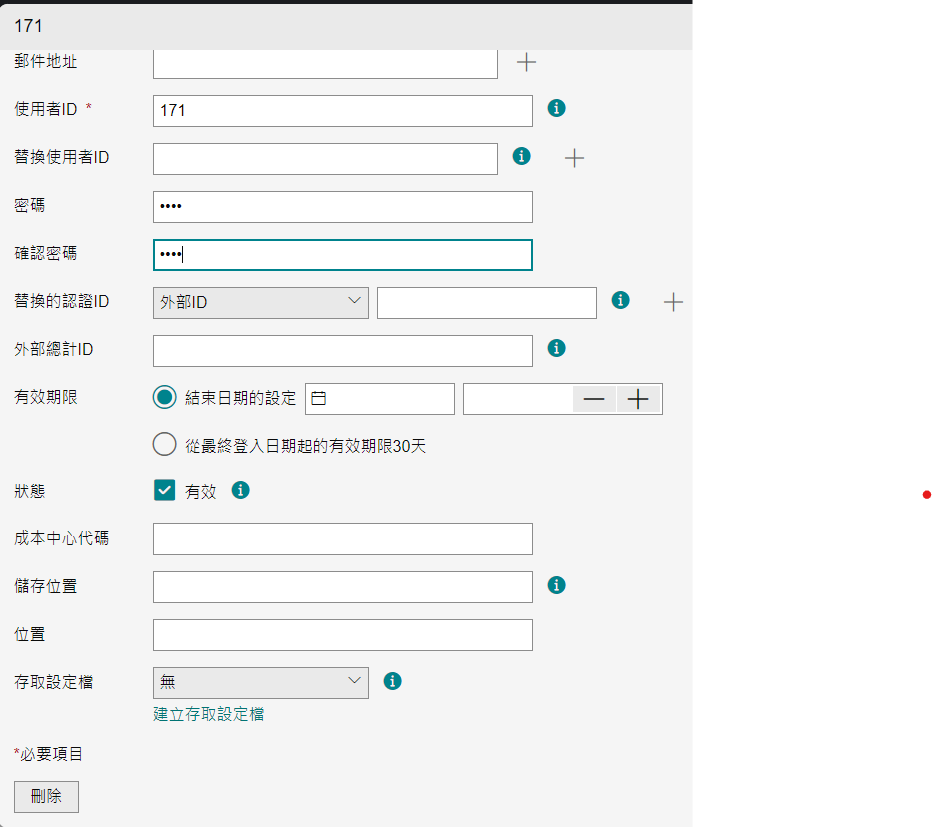Click the 成本中心代碼 input field
The width and height of the screenshot is (932, 827).
pyautogui.click(x=343, y=539)
